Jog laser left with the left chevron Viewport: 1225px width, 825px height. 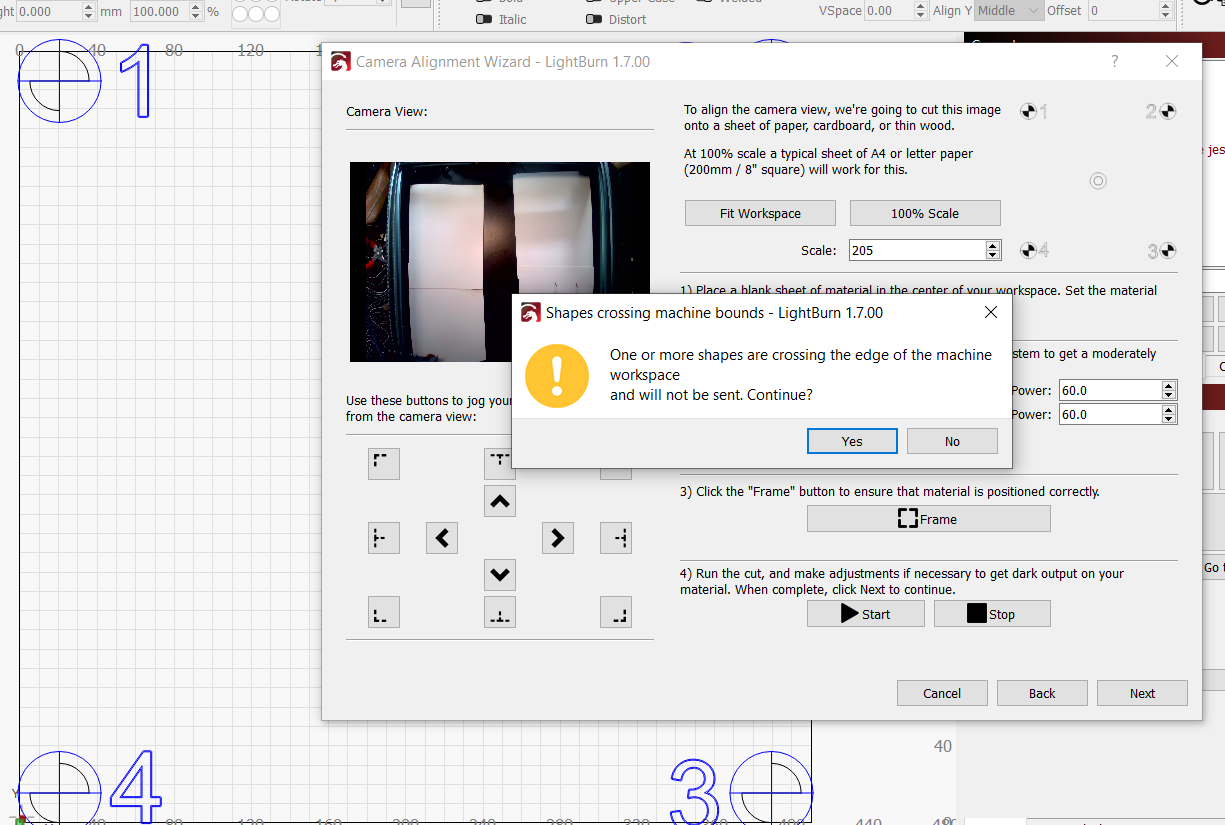click(x=442, y=538)
